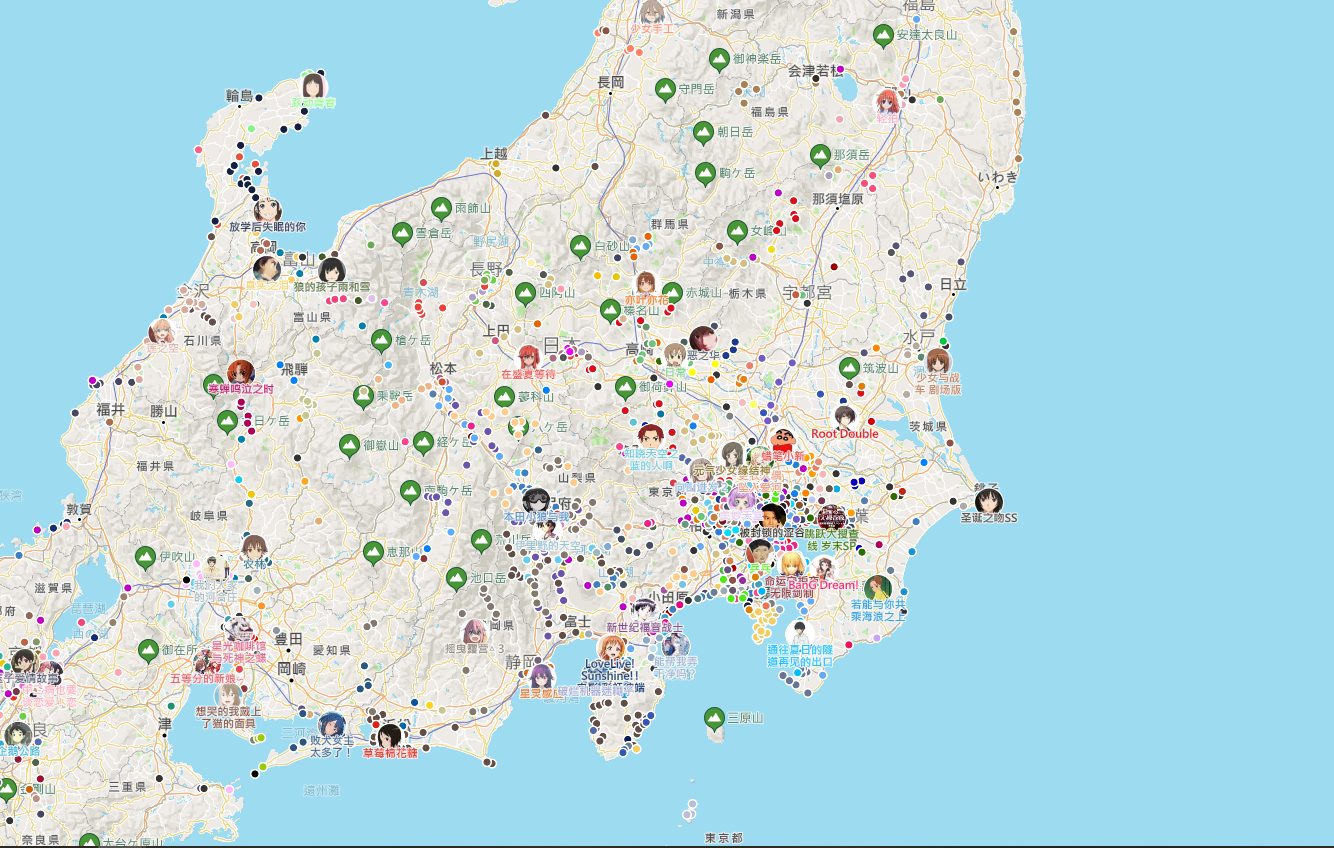Image resolution: width=1334 pixels, height=848 pixels.
Task: Click the 安達太良山 mountain pin
Action: pos(883,35)
